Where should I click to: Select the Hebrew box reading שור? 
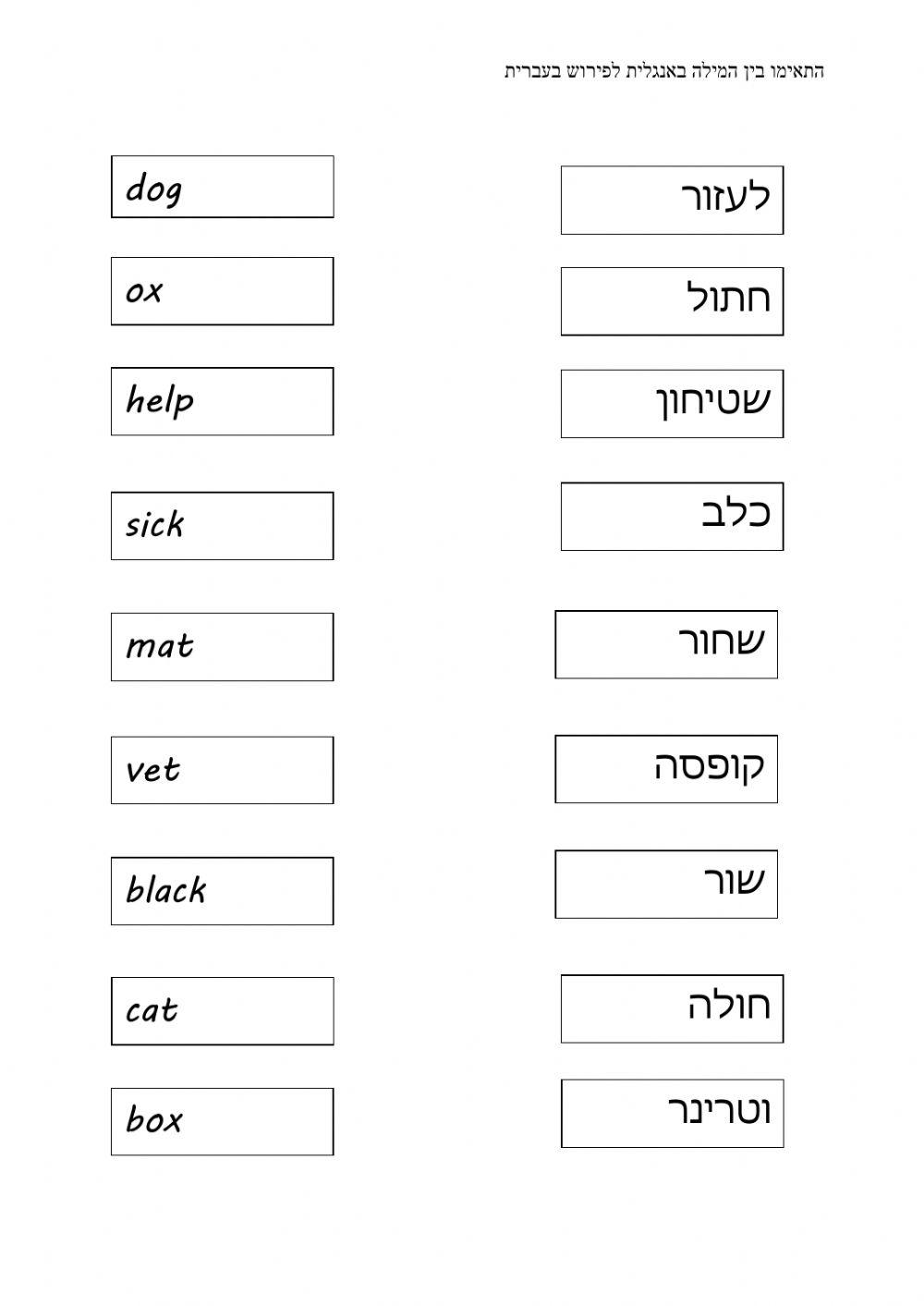click(x=666, y=884)
